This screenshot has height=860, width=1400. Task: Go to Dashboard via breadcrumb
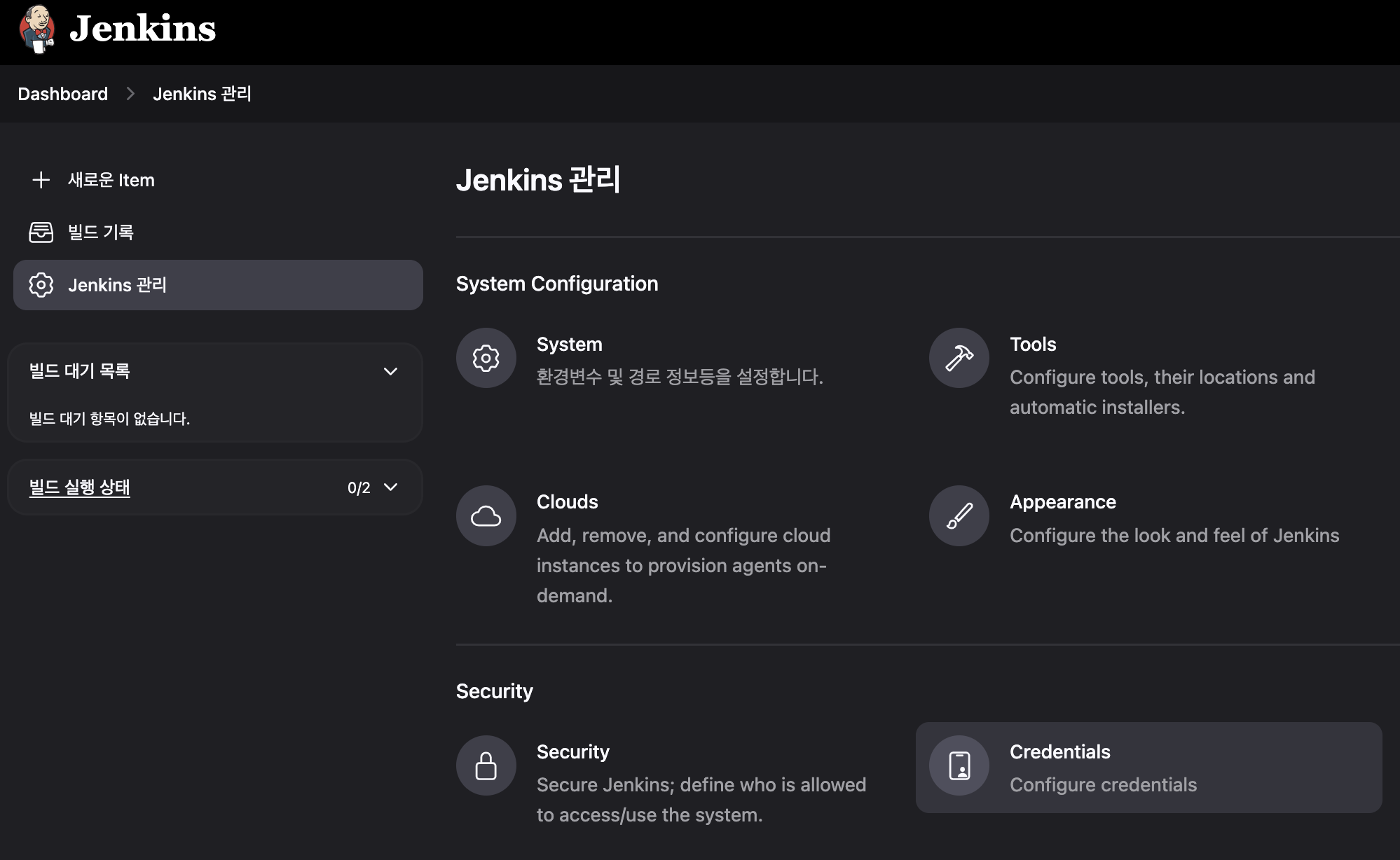(62, 94)
